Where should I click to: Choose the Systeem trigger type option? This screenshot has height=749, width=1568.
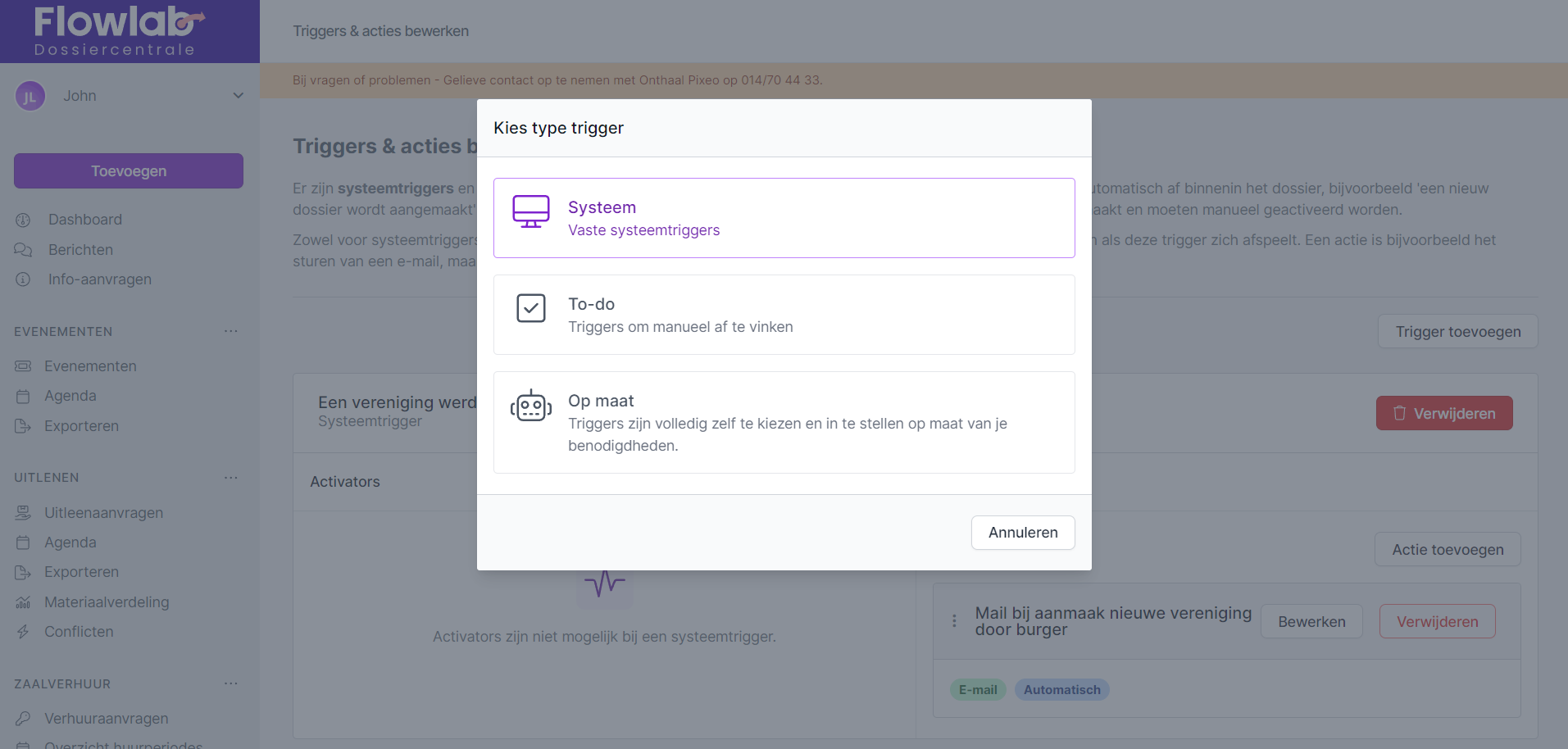[x=784, y=218]
